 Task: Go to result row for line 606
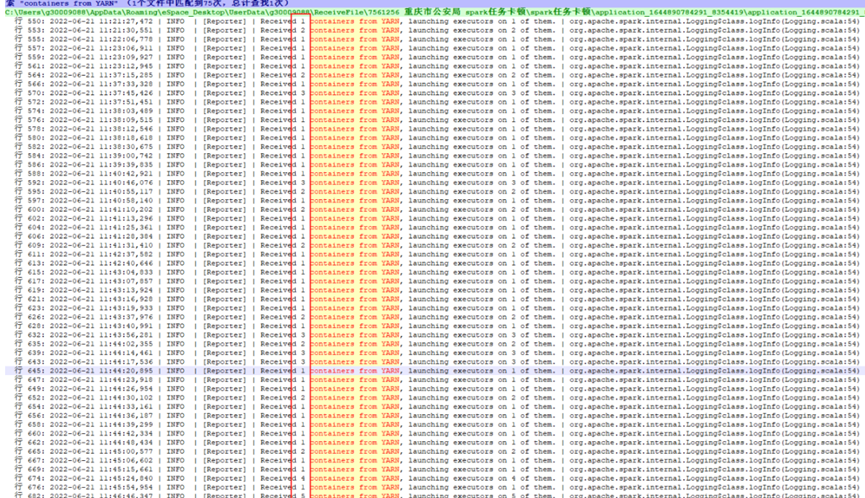click(x=435, y=236)
